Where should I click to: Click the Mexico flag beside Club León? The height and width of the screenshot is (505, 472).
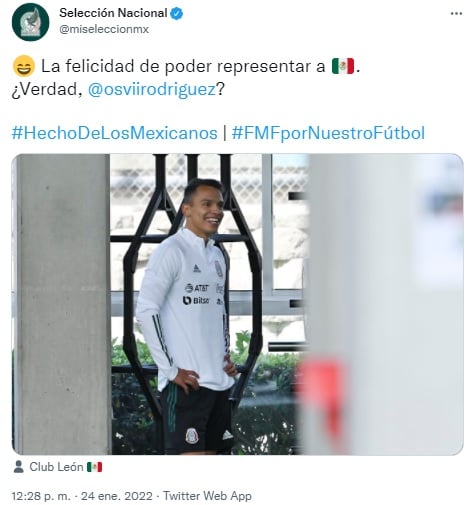[94, 467]
